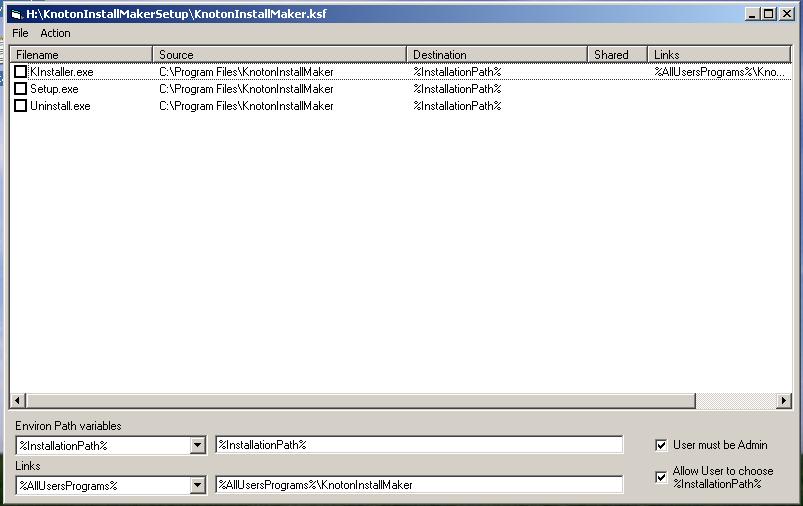Open the Action menu

pyautogui.click(x=55, y=33)
